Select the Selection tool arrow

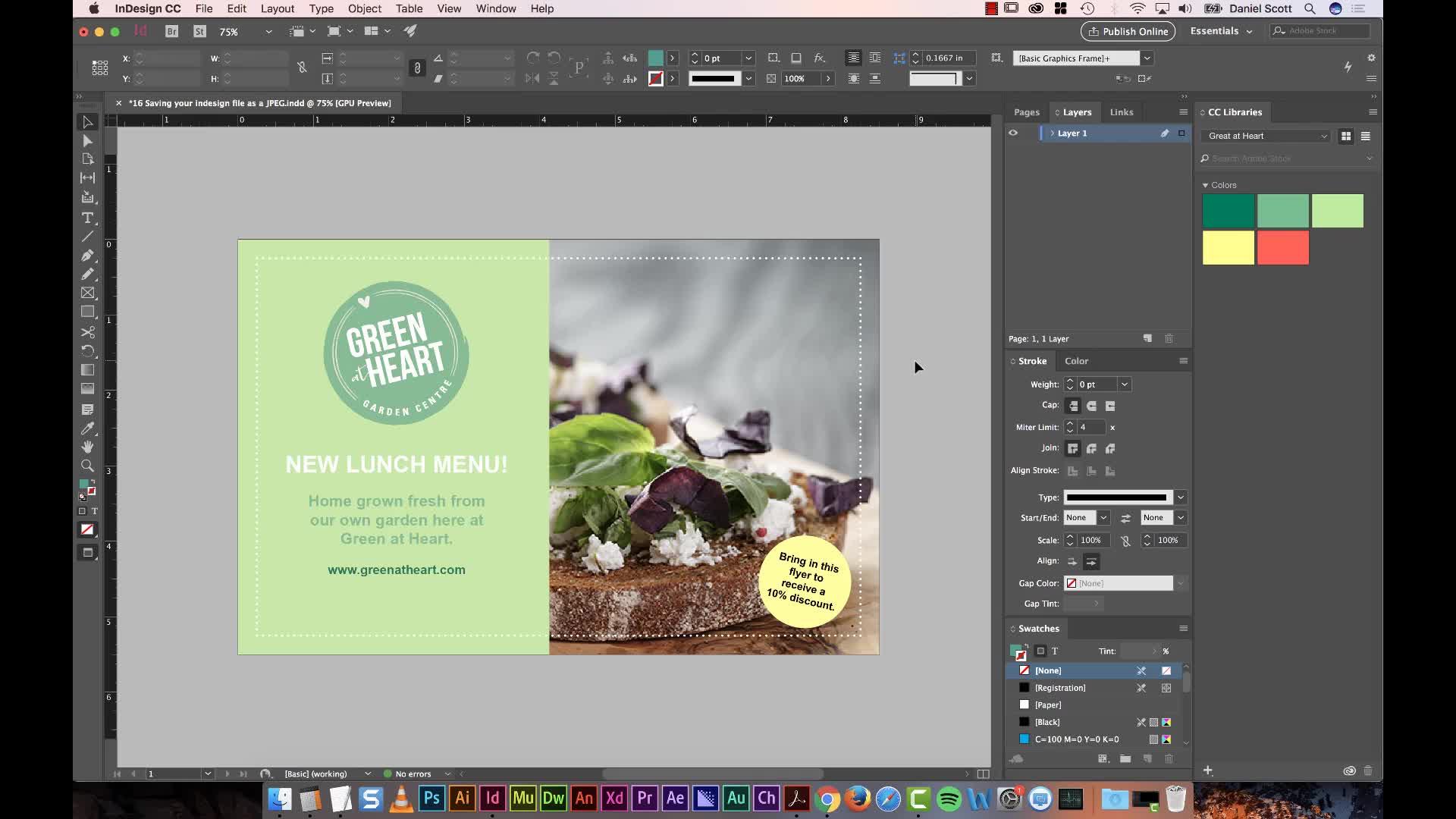[87, 122]
